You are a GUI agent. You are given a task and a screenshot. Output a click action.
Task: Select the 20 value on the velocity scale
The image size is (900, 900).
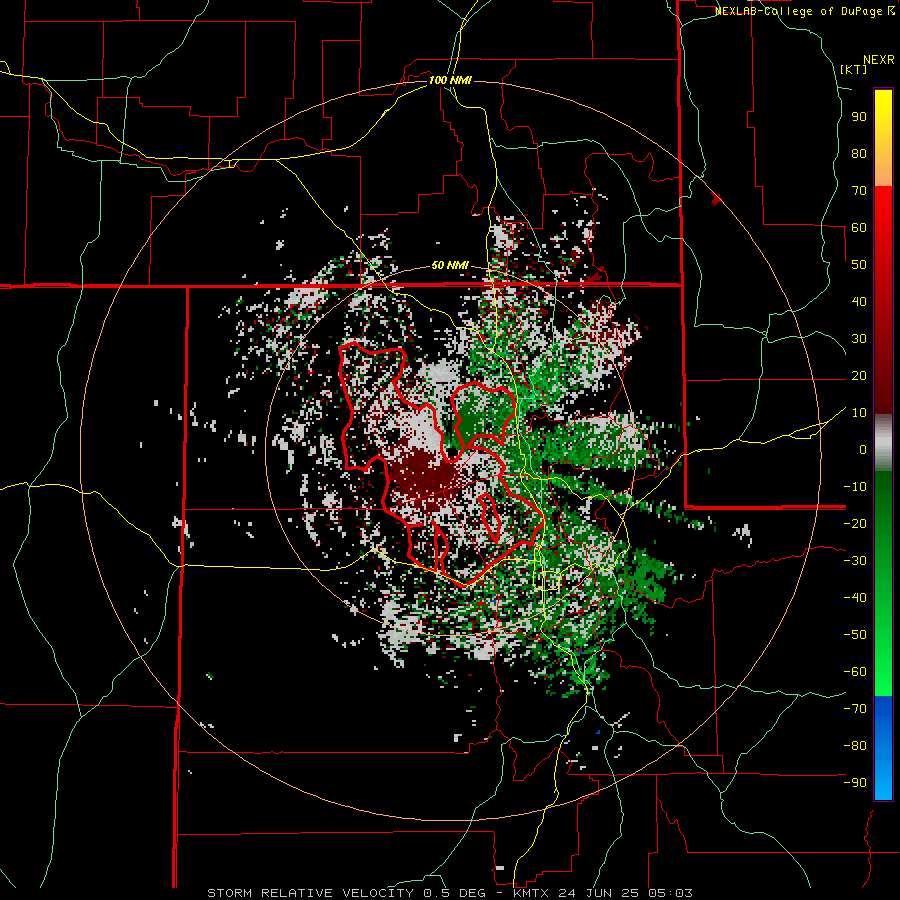point(859,375)
